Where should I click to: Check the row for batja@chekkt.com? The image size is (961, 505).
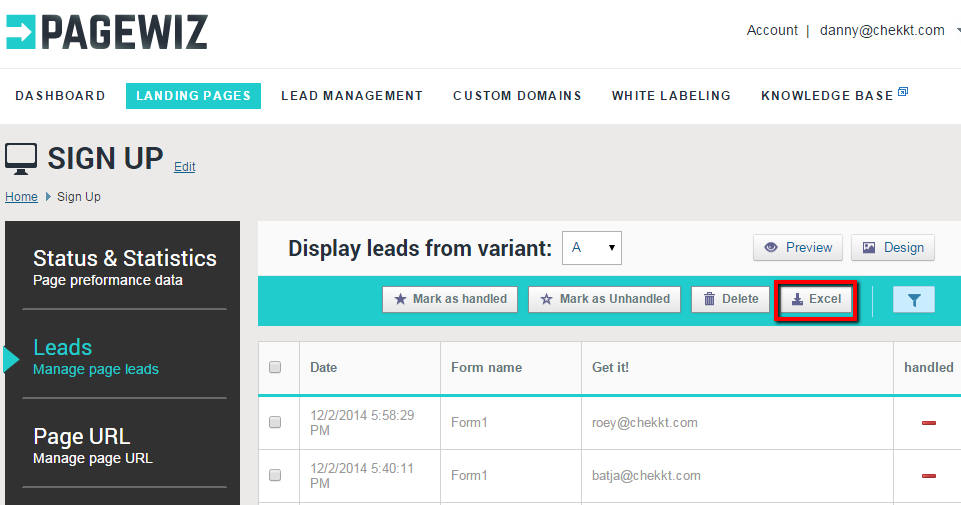coord(275,475)
